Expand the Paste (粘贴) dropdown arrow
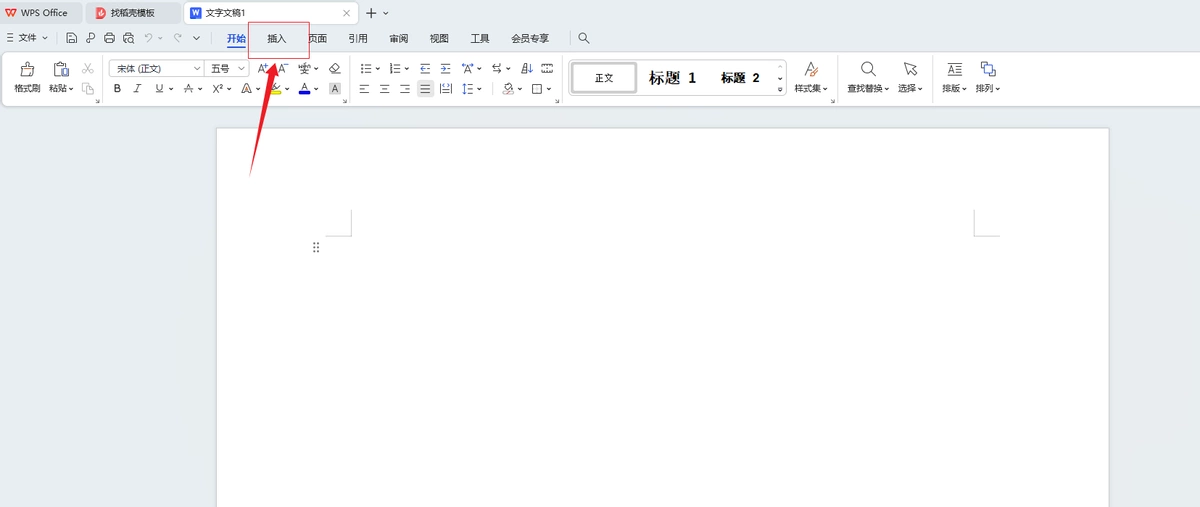 point(71,89)
